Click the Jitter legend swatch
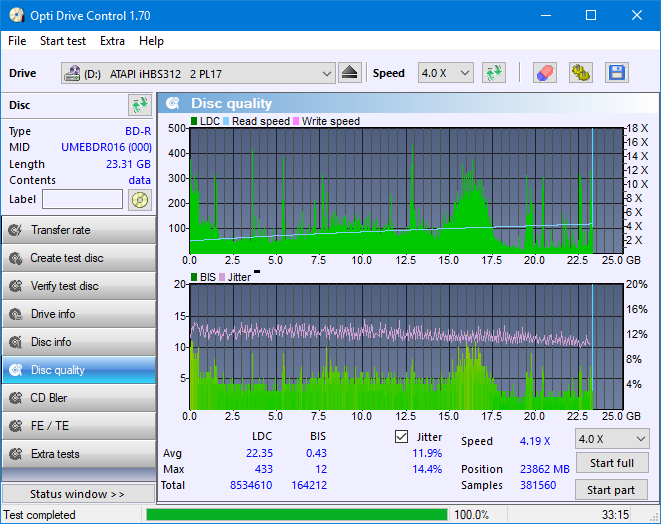This screenshot has height=524, width=661. point(222,277)
